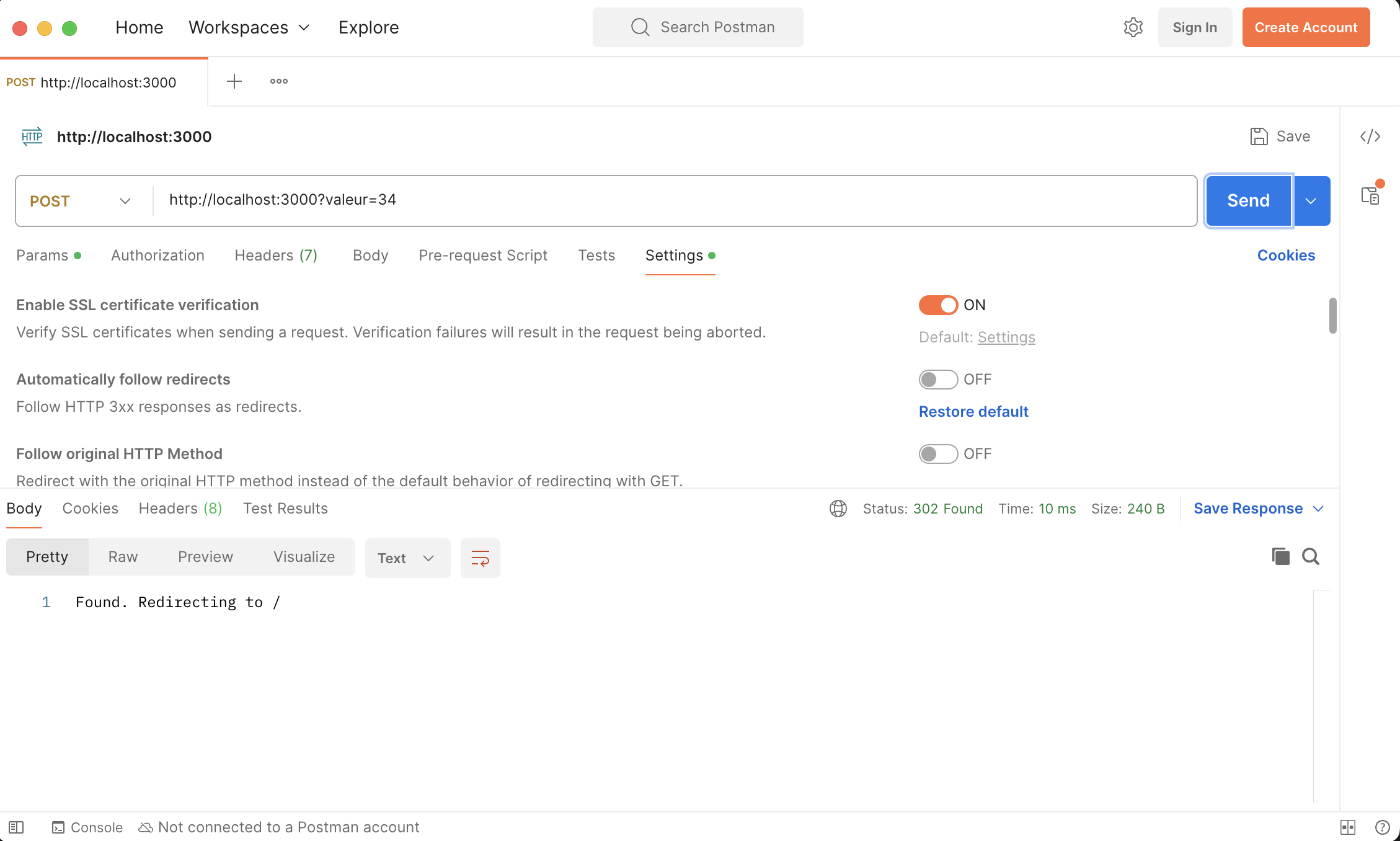Click the copy response body icon
The width and height of the screenshot is (1400, 841).
1280,556
